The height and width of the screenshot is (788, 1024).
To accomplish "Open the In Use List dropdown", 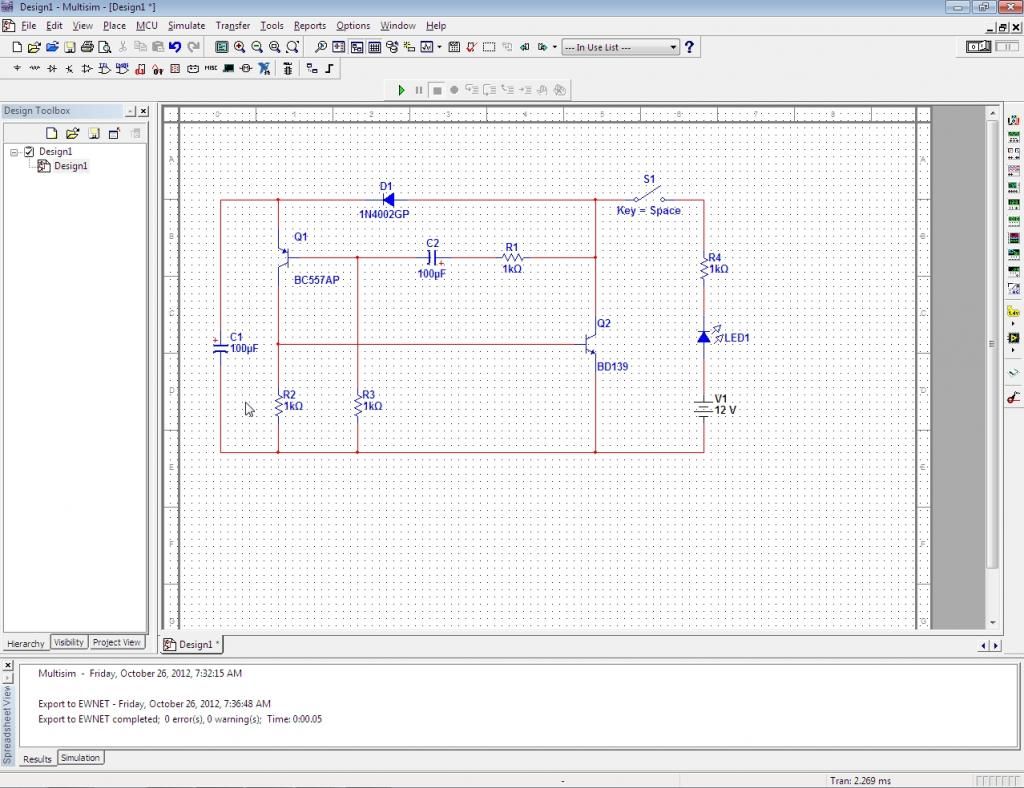I will [x=673, y=47].
